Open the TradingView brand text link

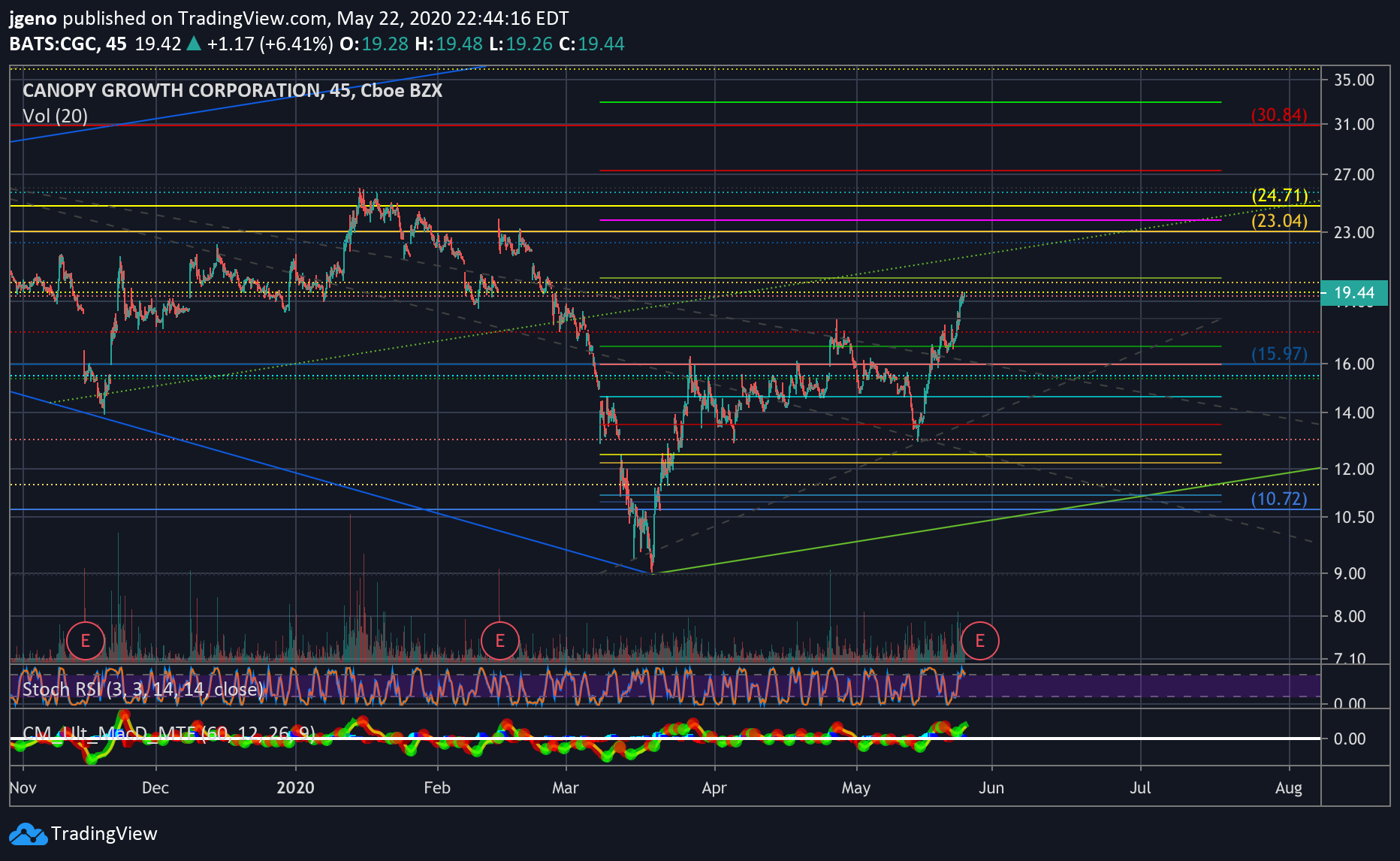point(104,834)
